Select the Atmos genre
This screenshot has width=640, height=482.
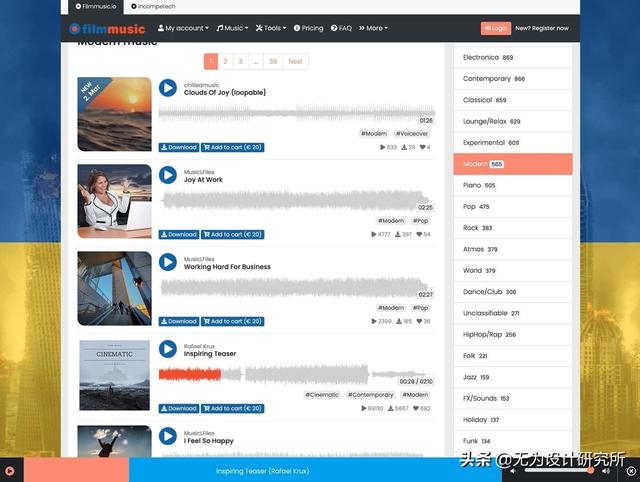[513, 249]
